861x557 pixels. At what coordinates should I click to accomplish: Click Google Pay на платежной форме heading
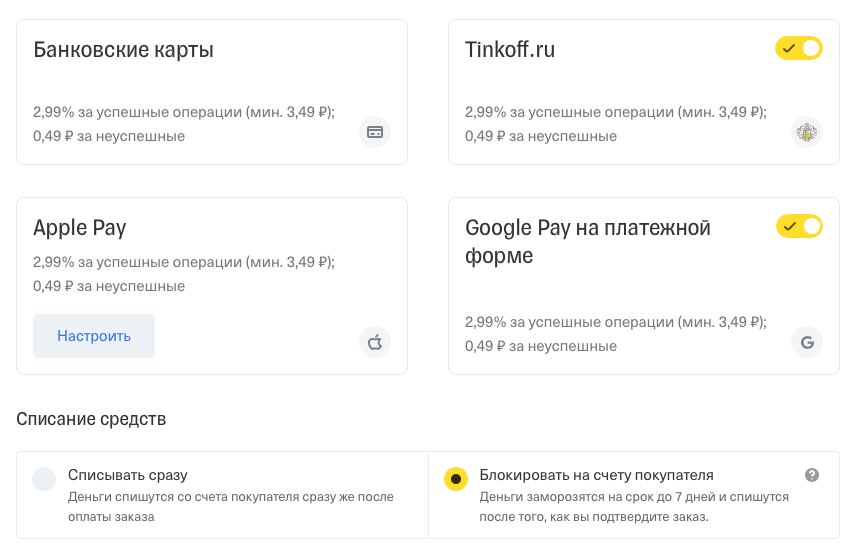[588, 241]
